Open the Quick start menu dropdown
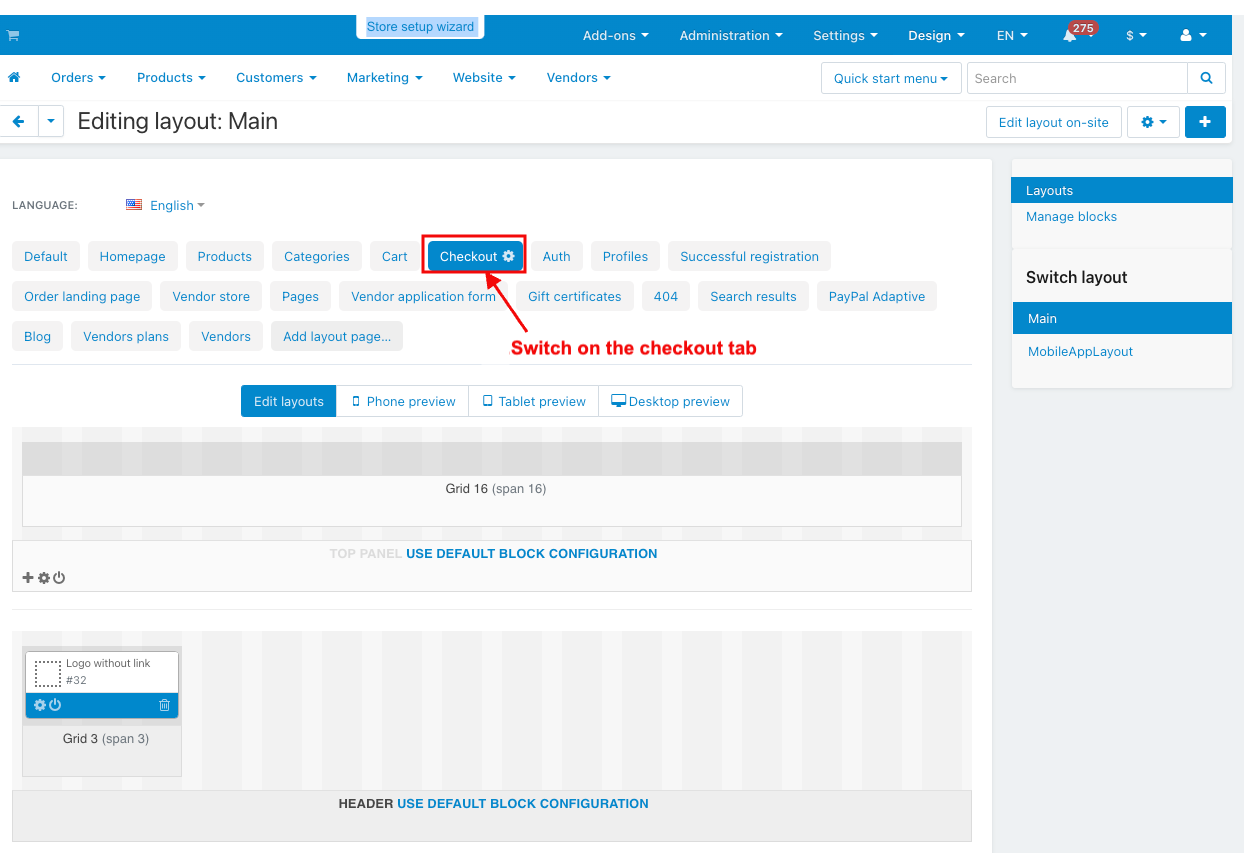Image resolution: width=1244 pixels, height=853 pixels. click(890, 78)
